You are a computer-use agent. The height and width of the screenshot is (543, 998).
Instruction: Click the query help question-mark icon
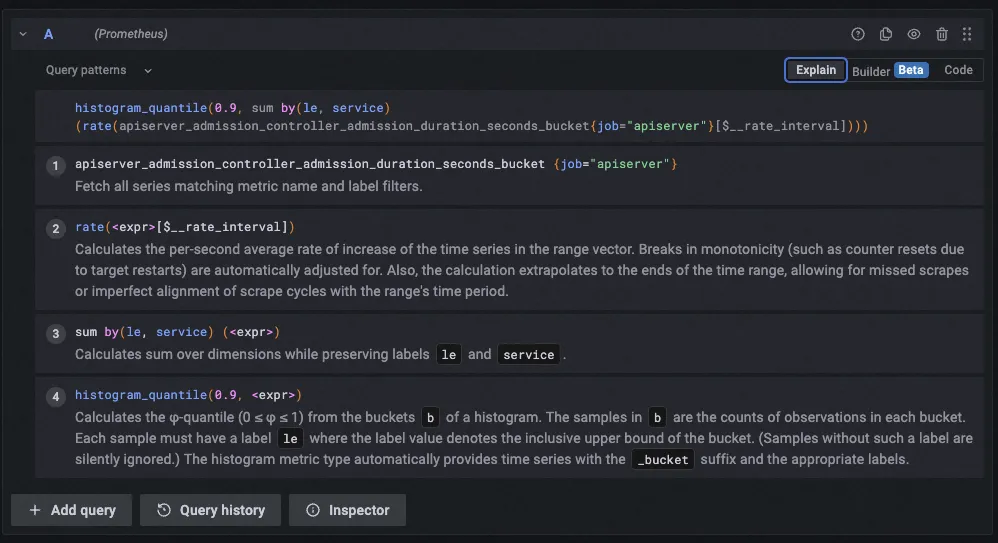pos(858,34)
